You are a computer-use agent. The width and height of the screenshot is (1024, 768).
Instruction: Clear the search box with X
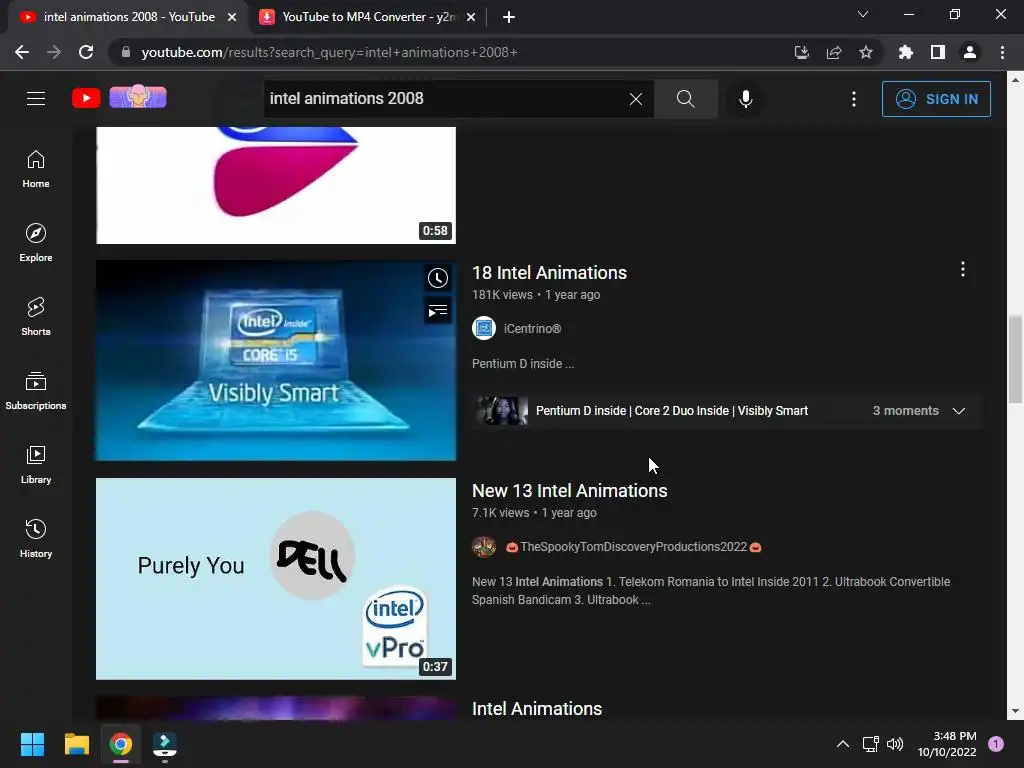(x=635, y=99)
